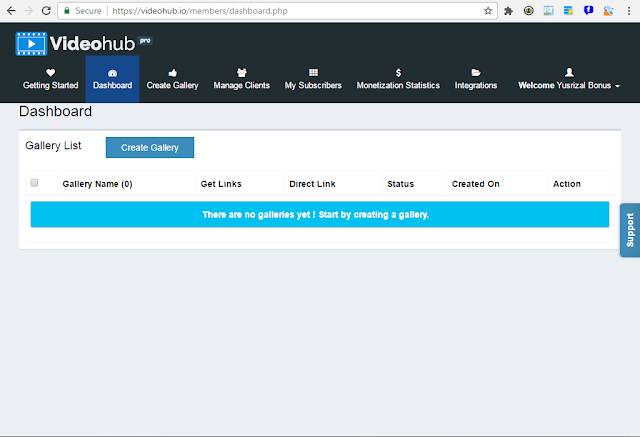Go back with browser back arrow

pos(11,11)
